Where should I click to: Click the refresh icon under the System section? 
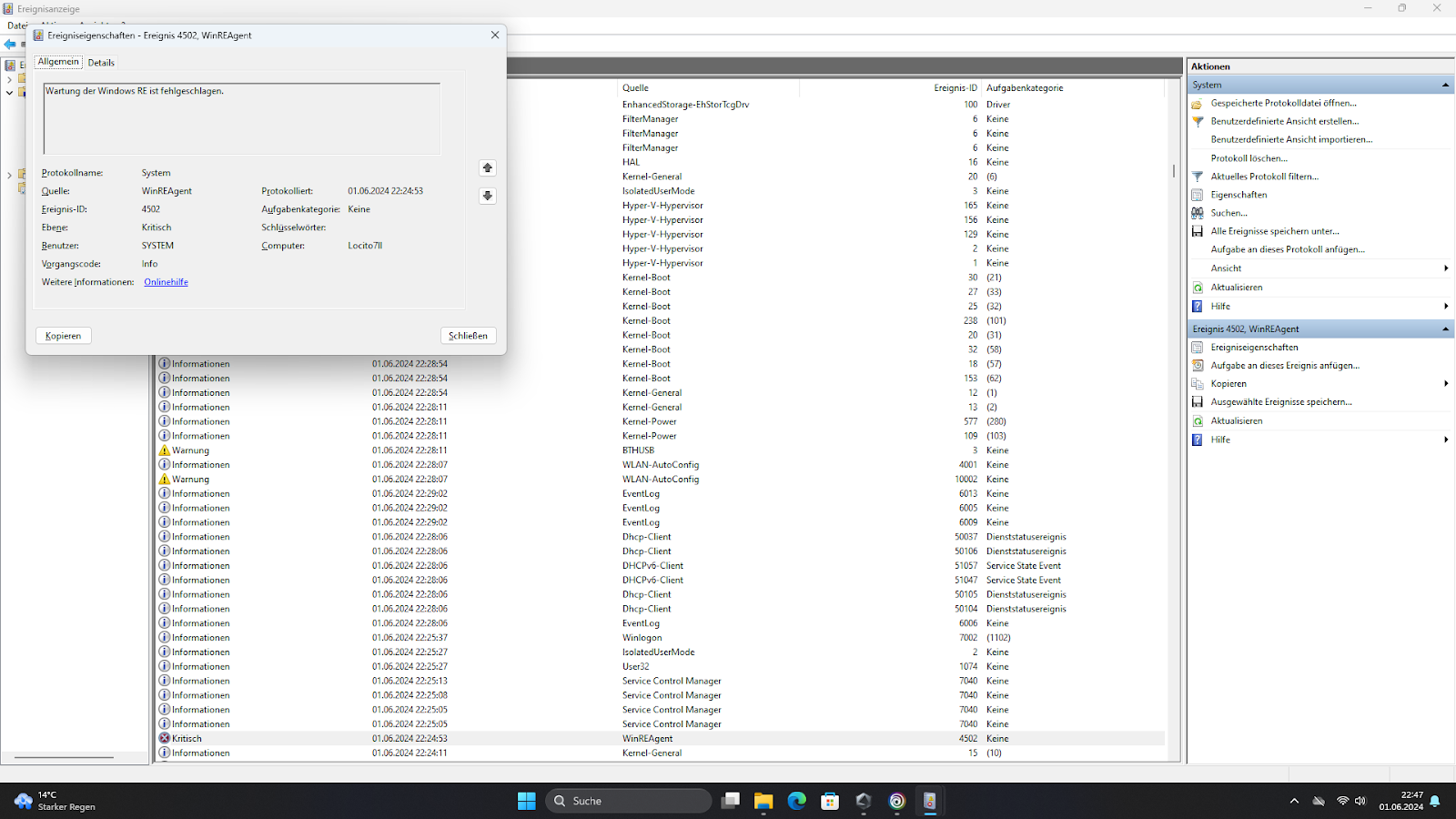1198,288
